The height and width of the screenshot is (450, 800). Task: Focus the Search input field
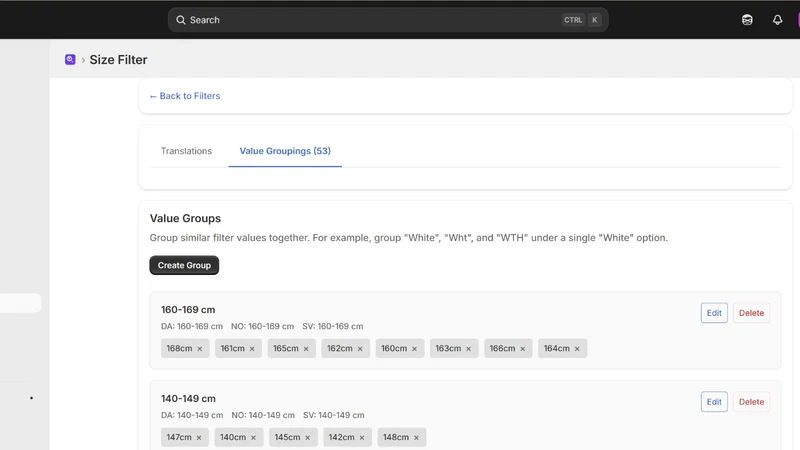[388, 20]
